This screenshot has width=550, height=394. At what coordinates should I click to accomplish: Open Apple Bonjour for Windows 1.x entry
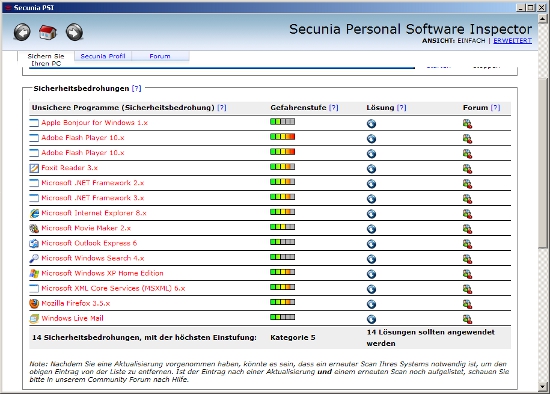[x=94, y=123]
